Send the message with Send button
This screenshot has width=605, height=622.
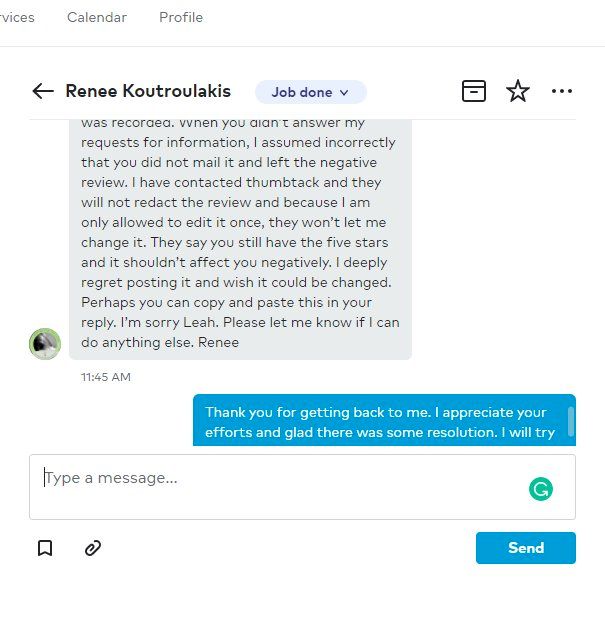pos(526,548)
